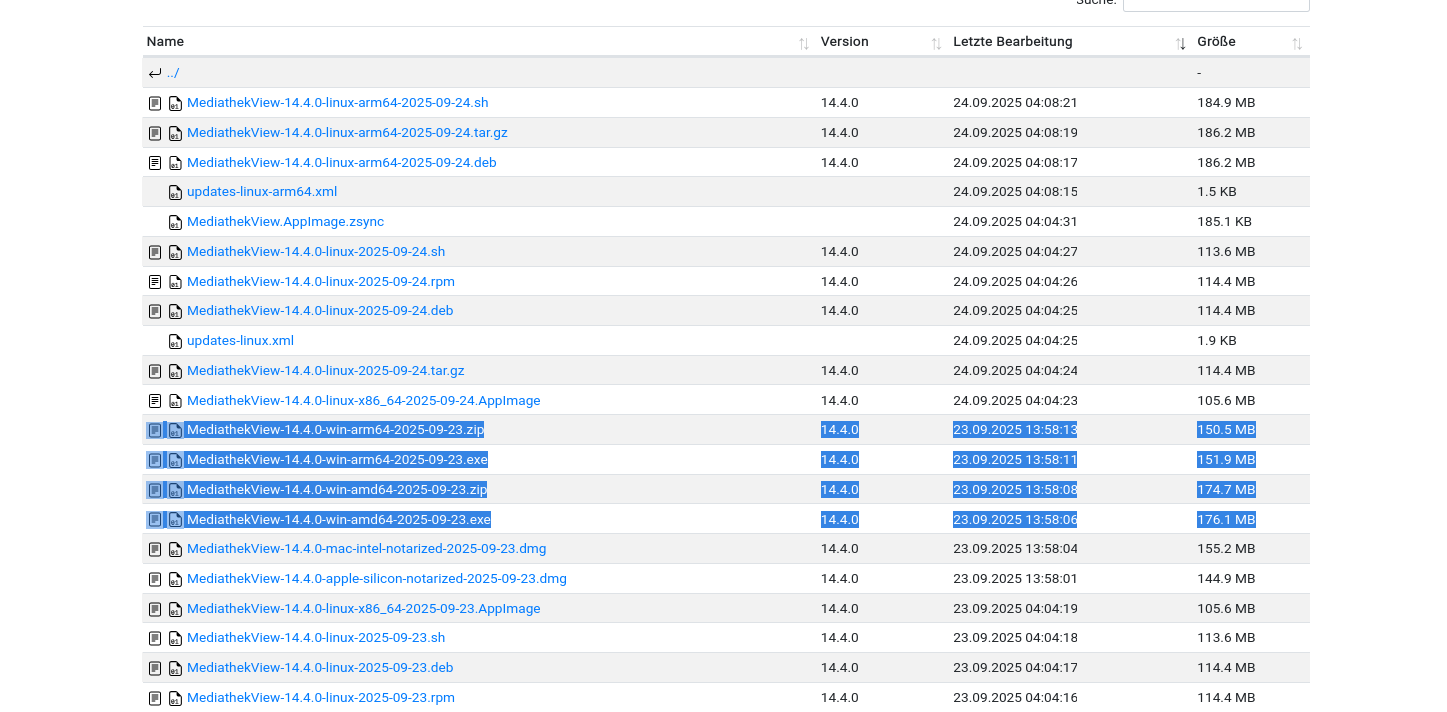Open the updates-linux-arm64.xml link

pos(262,192)
